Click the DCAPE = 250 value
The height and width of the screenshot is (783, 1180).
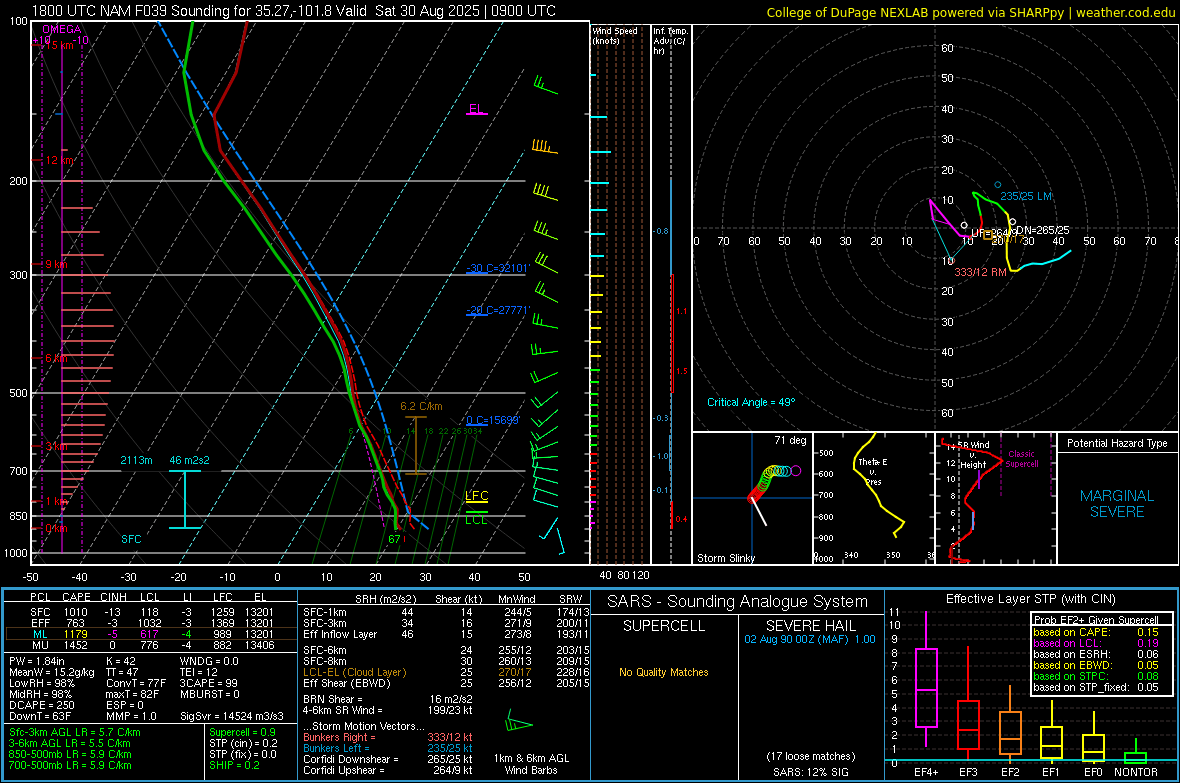(x=42, y=705)
